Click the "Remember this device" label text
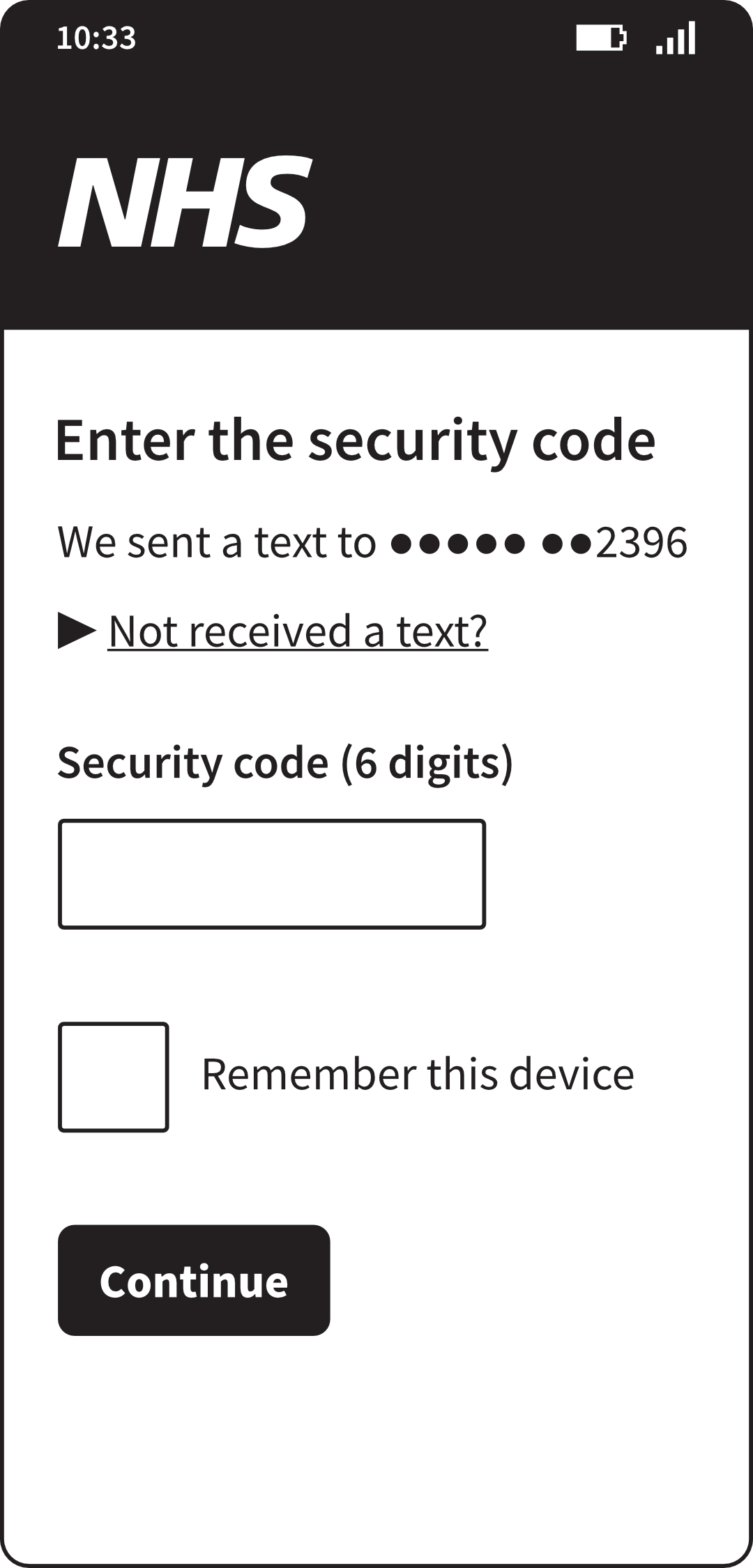 (418, 1074)
